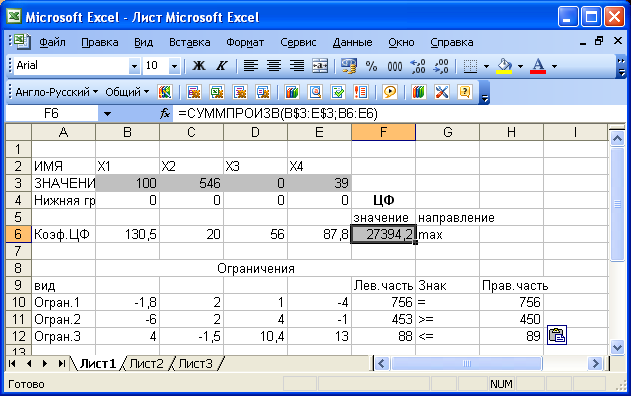Open the Вид menu
Image resolution: width=631 pixels, height=396 pixels.
click(143, 42)
